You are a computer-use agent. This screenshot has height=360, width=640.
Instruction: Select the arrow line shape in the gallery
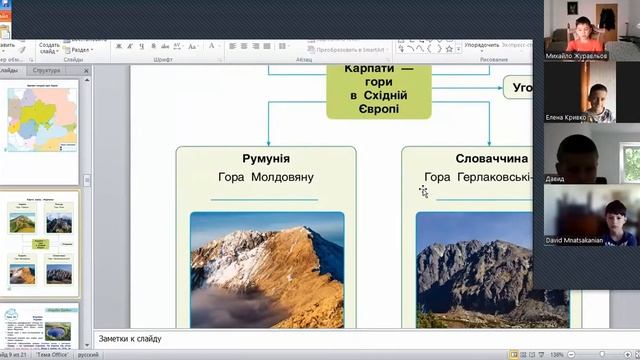401,49
